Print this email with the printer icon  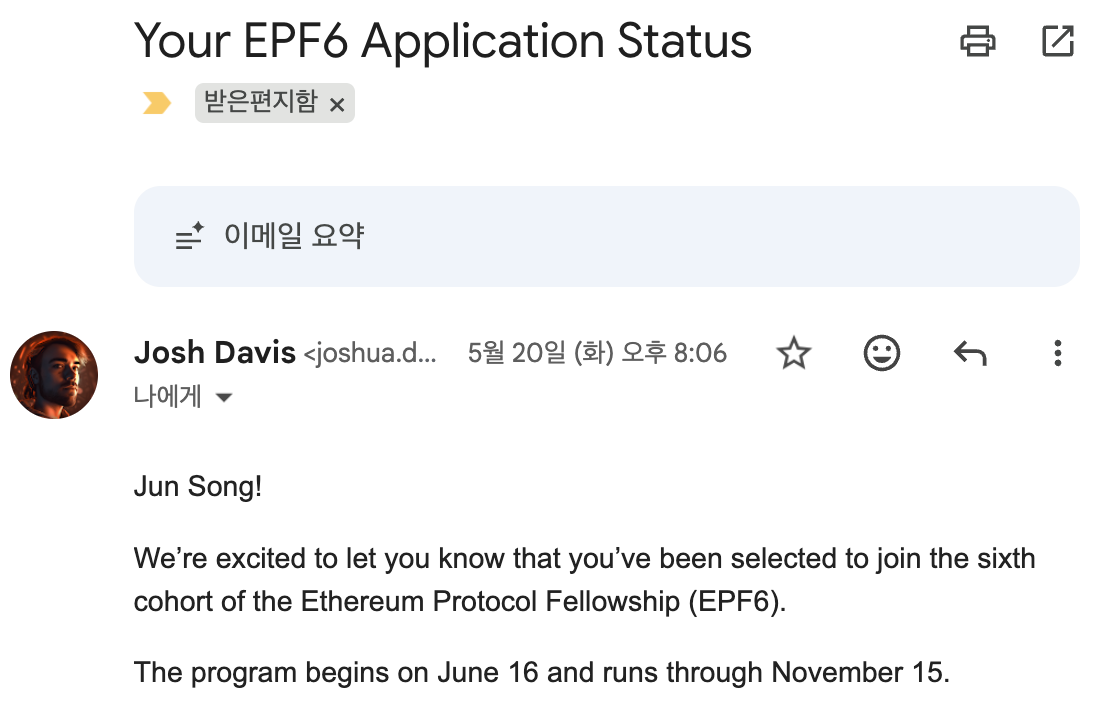click(x=977, y=41)
